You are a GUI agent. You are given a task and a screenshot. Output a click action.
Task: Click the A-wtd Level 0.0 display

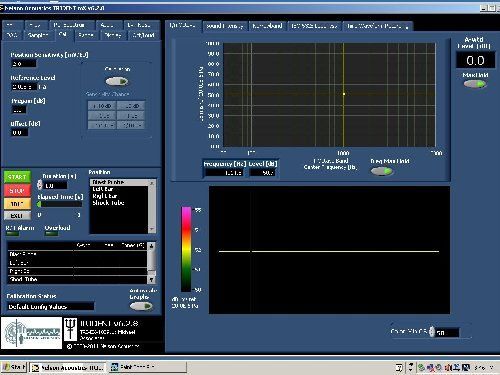click(x=475, y=60)
